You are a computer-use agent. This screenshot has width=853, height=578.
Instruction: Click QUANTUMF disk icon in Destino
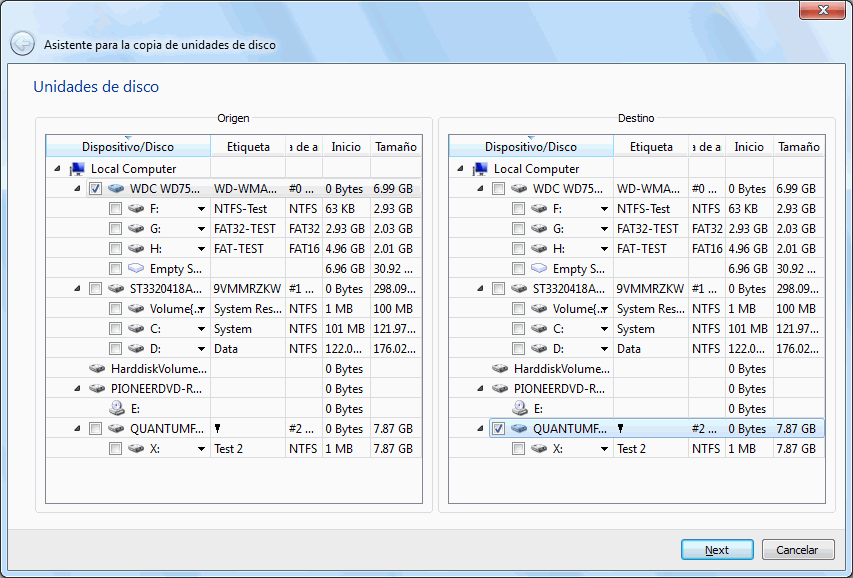click(519, 428)
